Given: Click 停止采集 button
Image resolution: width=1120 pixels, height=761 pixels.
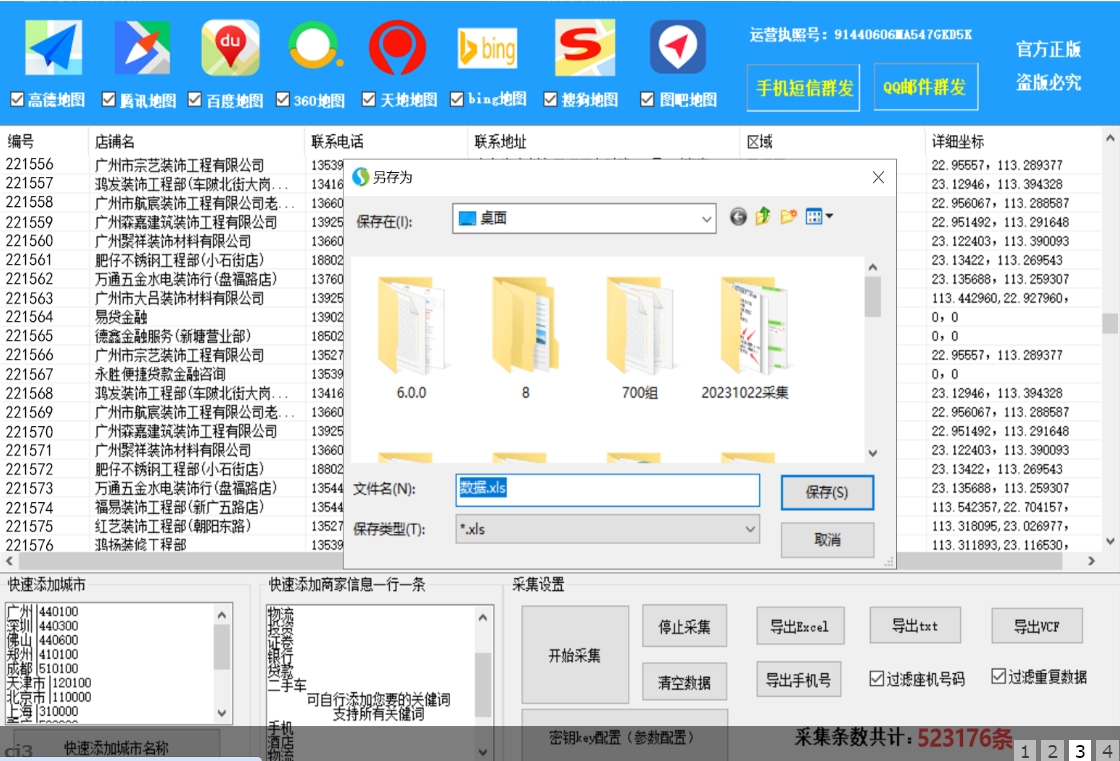Looking at the screenshot, I should click(684, 627).
